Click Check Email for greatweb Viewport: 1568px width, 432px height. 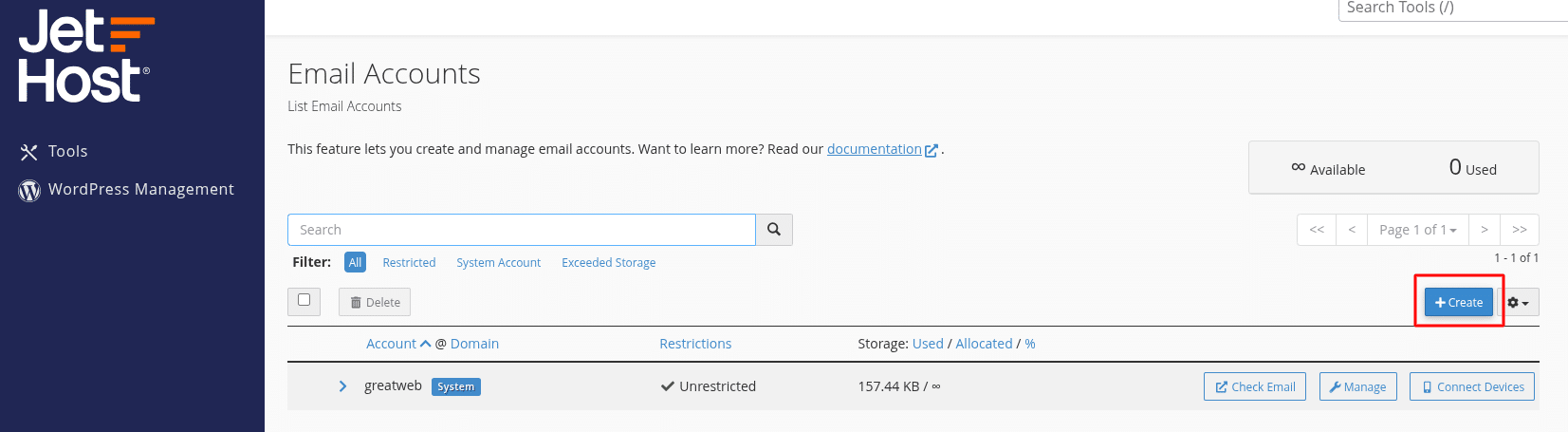[1255, 386]
